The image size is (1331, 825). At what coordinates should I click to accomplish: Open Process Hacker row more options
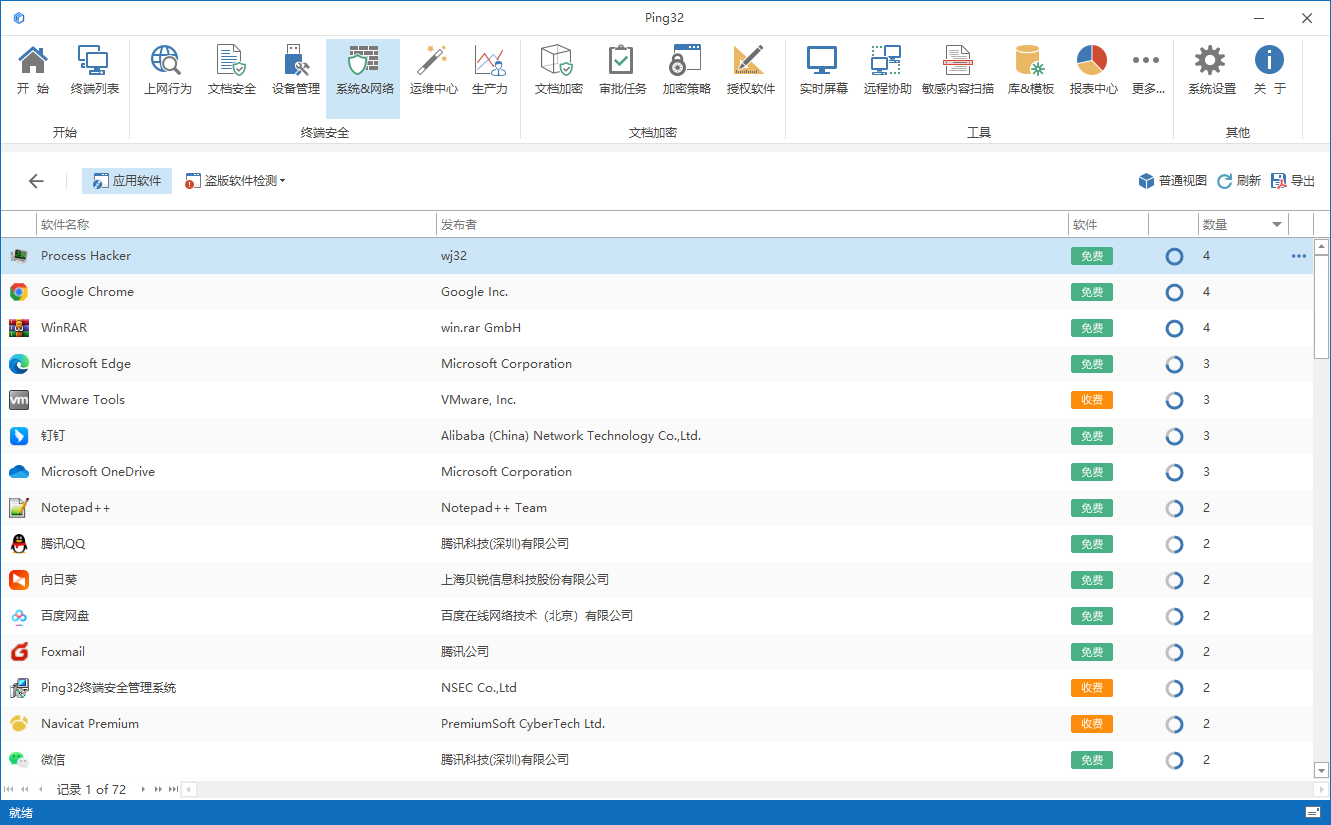click(1299, 256)
